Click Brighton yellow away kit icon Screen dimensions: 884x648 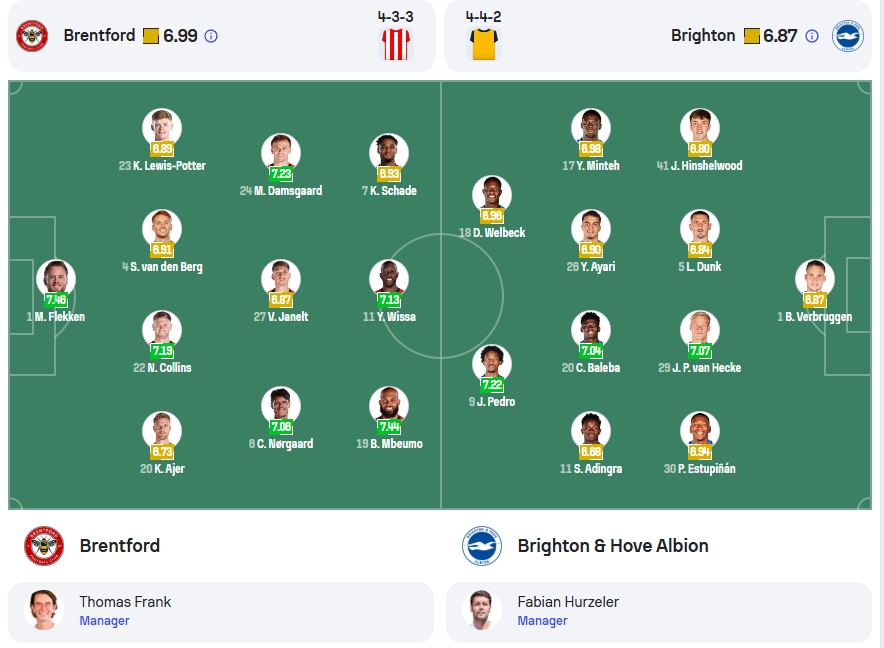(484, 44)
